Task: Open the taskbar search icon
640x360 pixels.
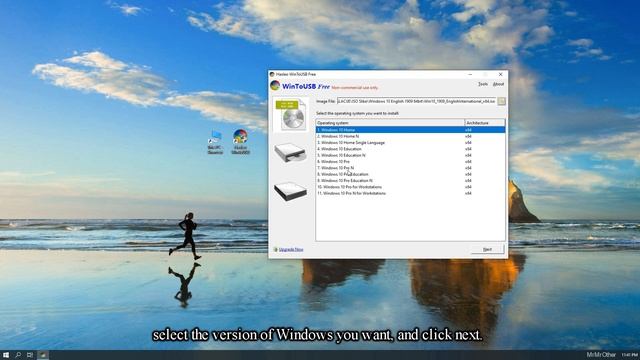Action: click(x=18, y=355)
